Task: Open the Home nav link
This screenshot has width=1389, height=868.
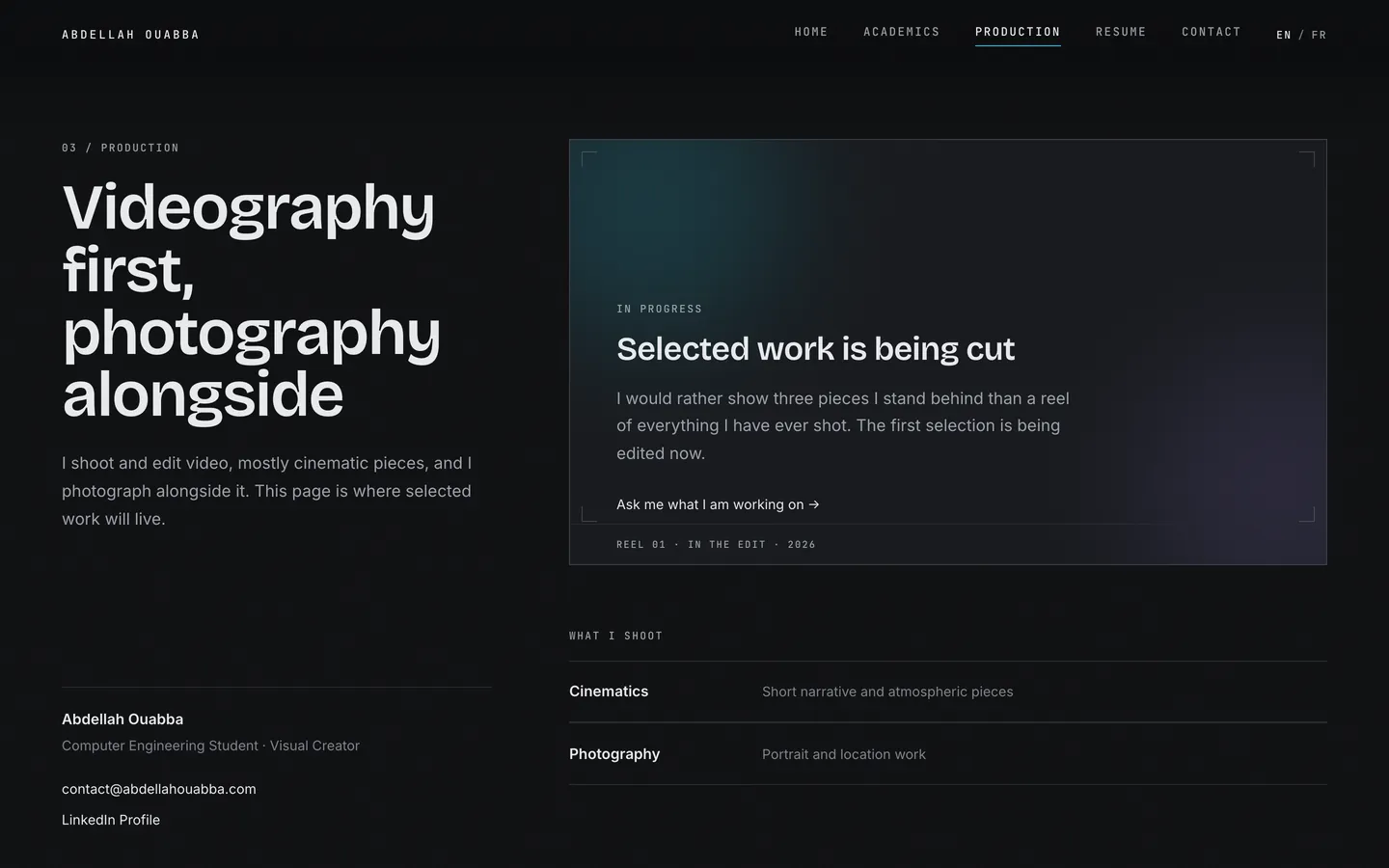Action: (811, 32)
